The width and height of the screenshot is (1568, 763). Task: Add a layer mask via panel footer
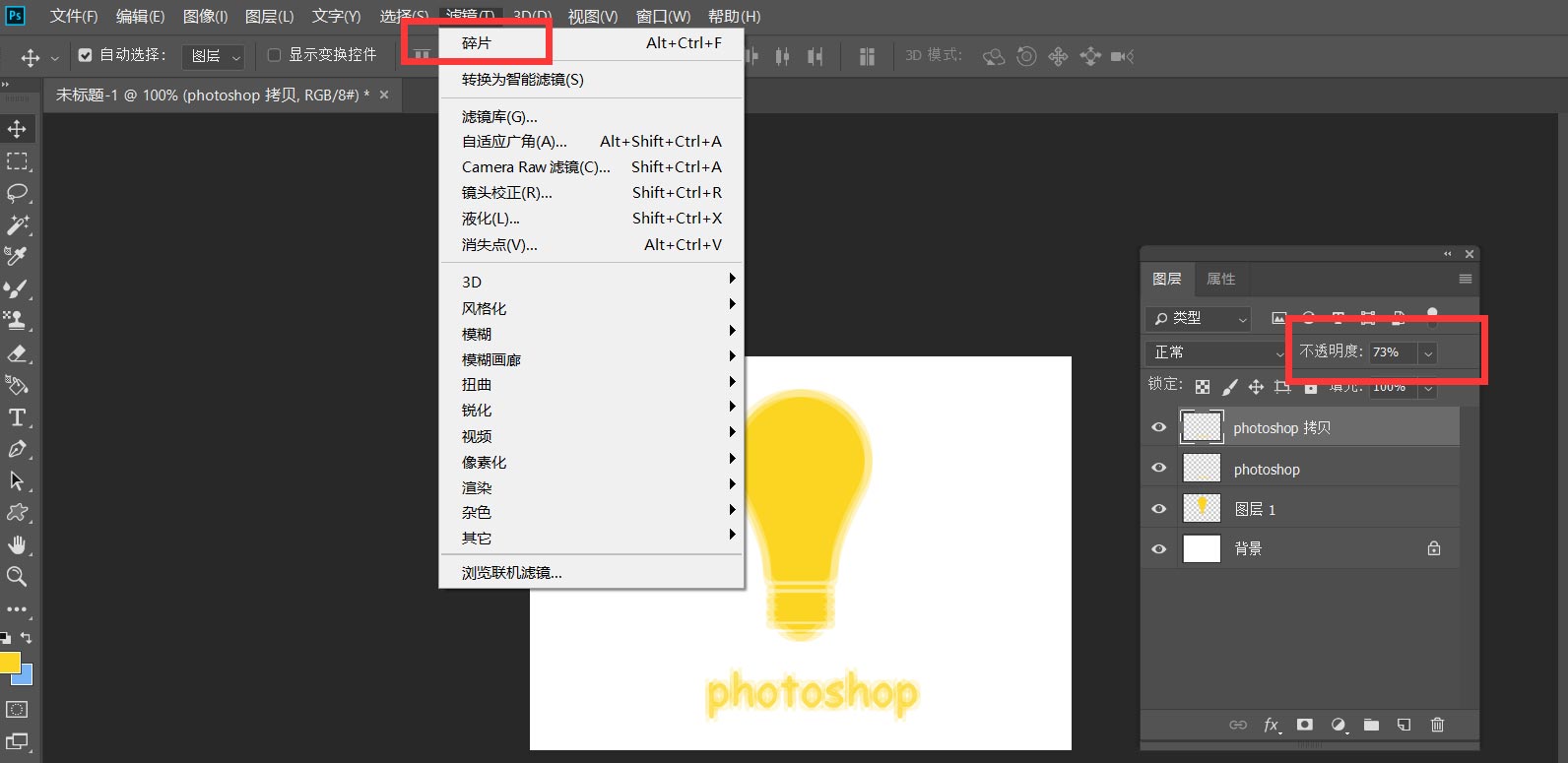click(x=1305, y=725)
